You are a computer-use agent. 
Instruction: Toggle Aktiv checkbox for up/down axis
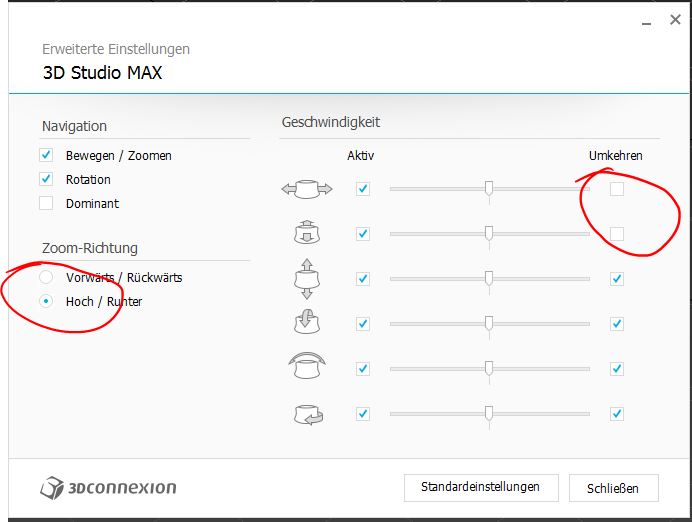pyautogui.click(x=363, y=279)
